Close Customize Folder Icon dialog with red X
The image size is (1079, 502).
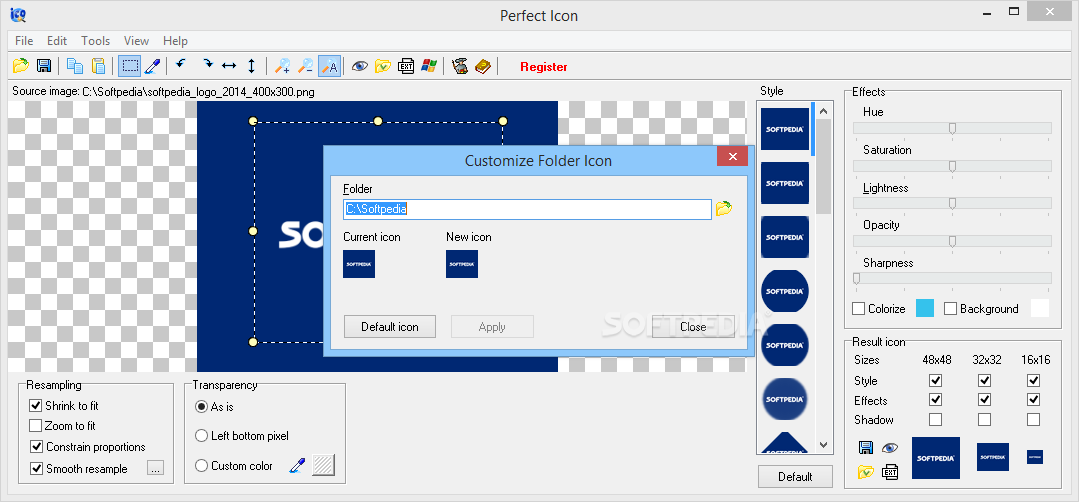pos(732,156)
